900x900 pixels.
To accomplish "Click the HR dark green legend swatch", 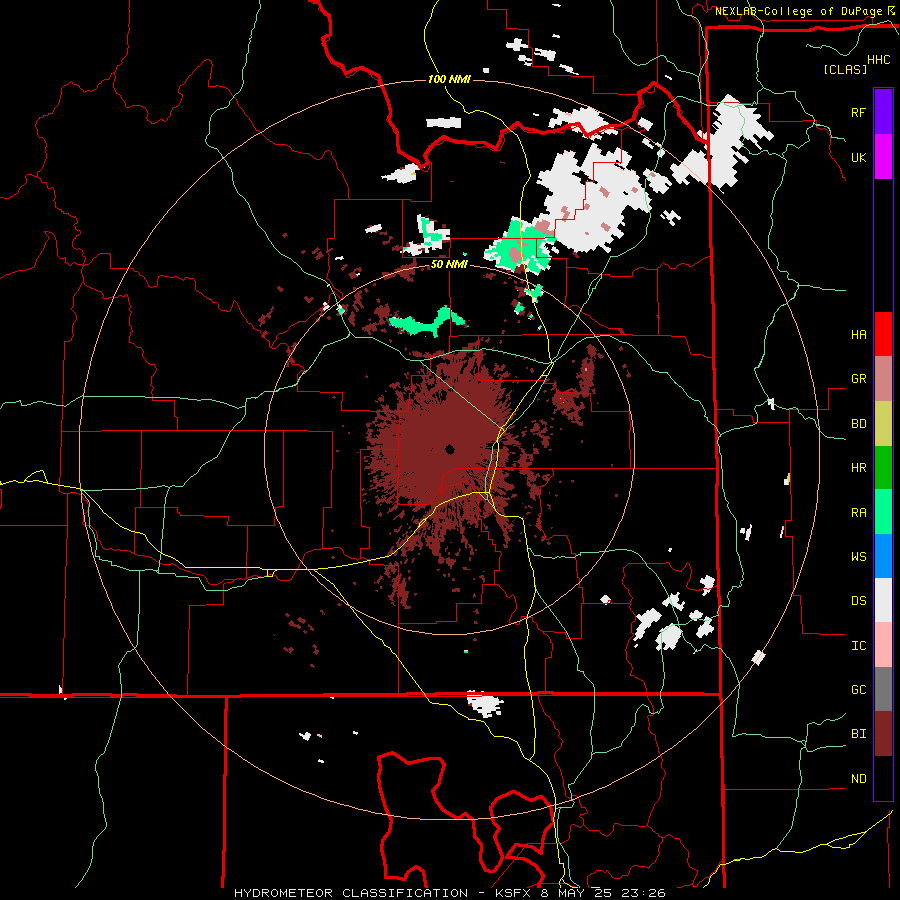I will pyautogui.click(x=883, y=467).
